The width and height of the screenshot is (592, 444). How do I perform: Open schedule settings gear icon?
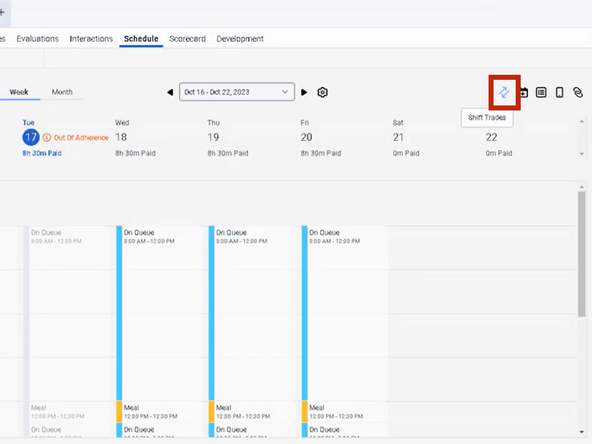pos(322,92)
